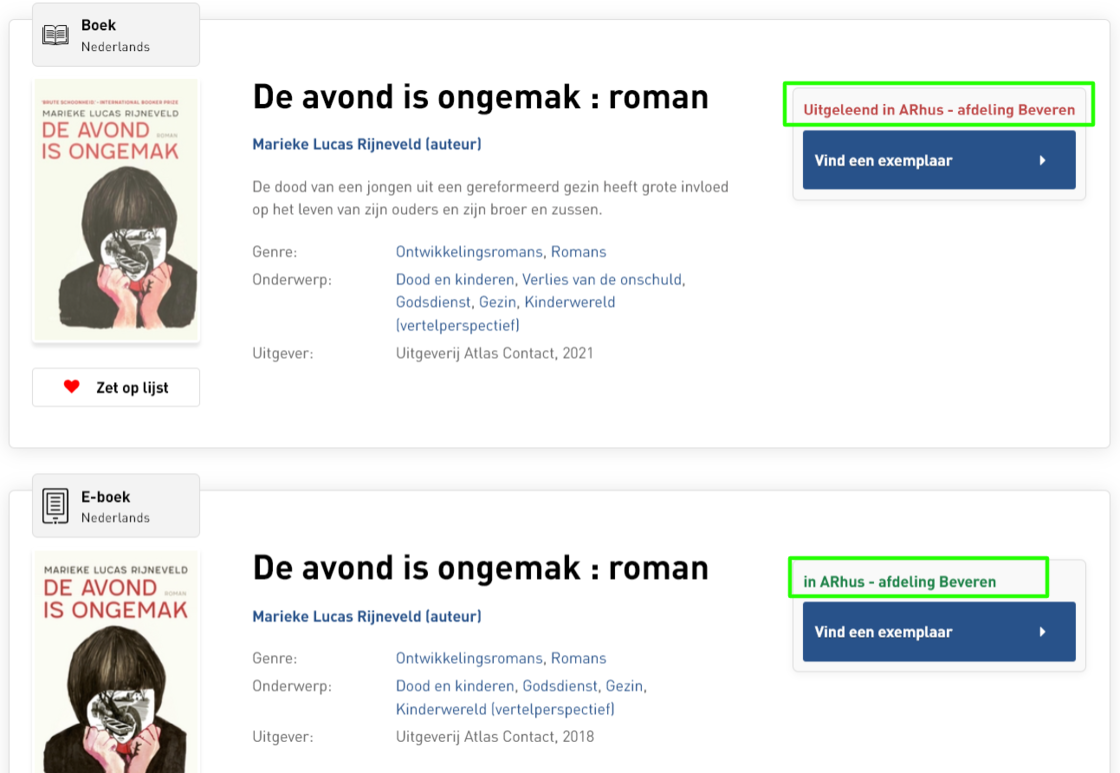This screenshot has height=773, width=1120.
Task: Open subject Kinderwereld (vertelperspectief) in the E-boek card
Action: [505, 709]
